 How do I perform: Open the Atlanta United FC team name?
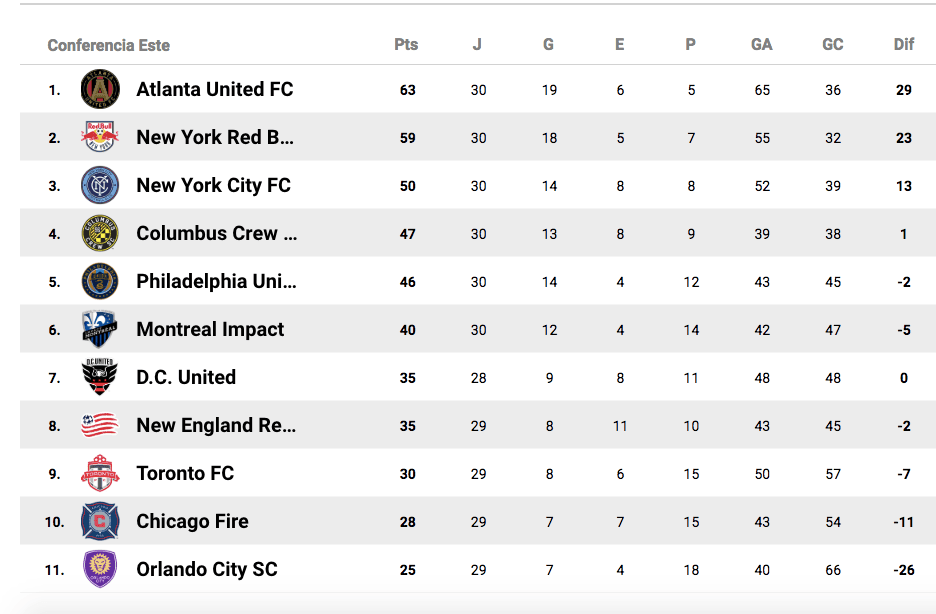pyautogui.click(x=215, y=90)
